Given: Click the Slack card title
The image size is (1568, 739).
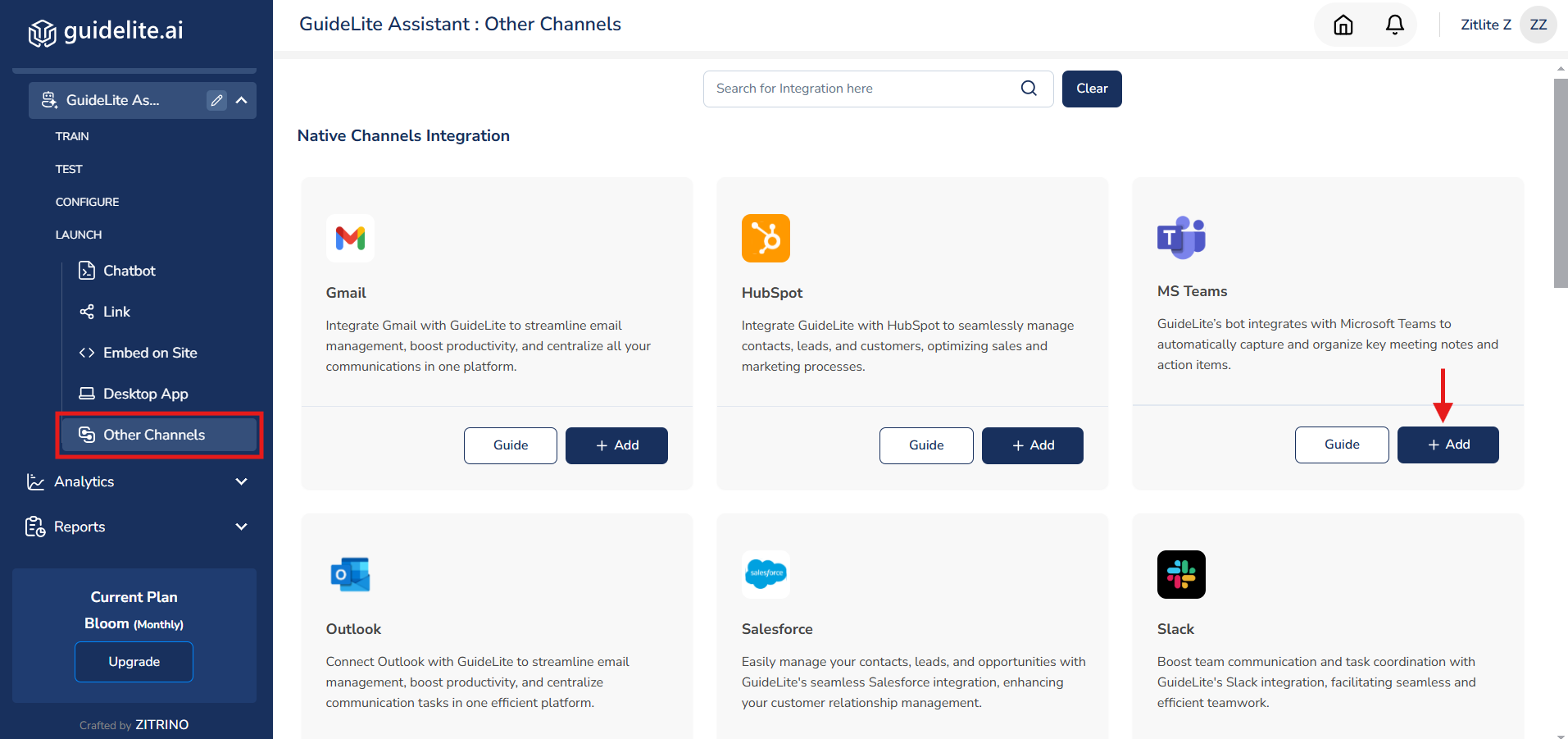Looking at the screenshot, I should click(x=1175, y=629).
